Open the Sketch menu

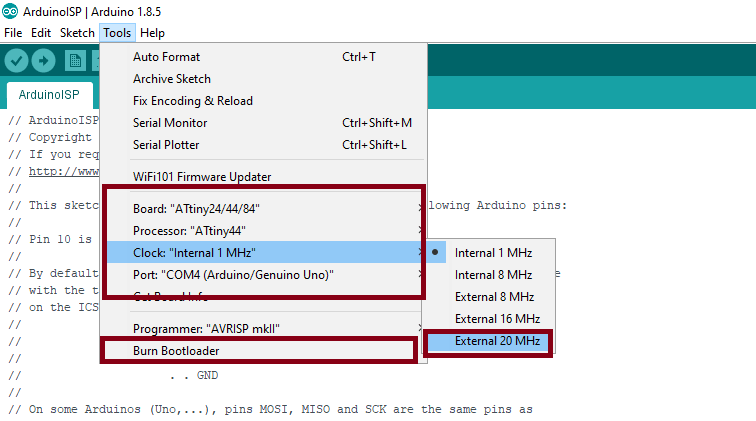(77, 33)
